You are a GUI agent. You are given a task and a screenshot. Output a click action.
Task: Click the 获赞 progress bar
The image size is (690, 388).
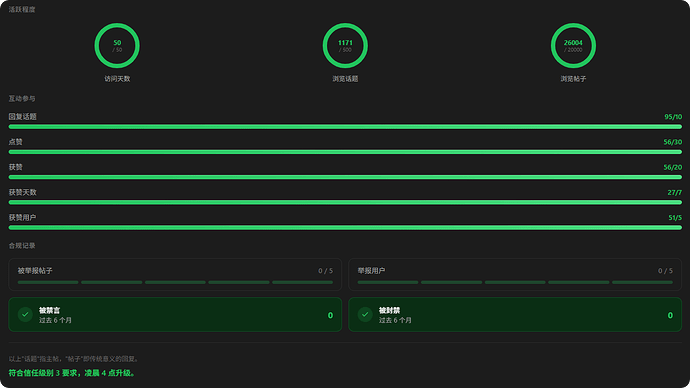(x=345, y=177)
